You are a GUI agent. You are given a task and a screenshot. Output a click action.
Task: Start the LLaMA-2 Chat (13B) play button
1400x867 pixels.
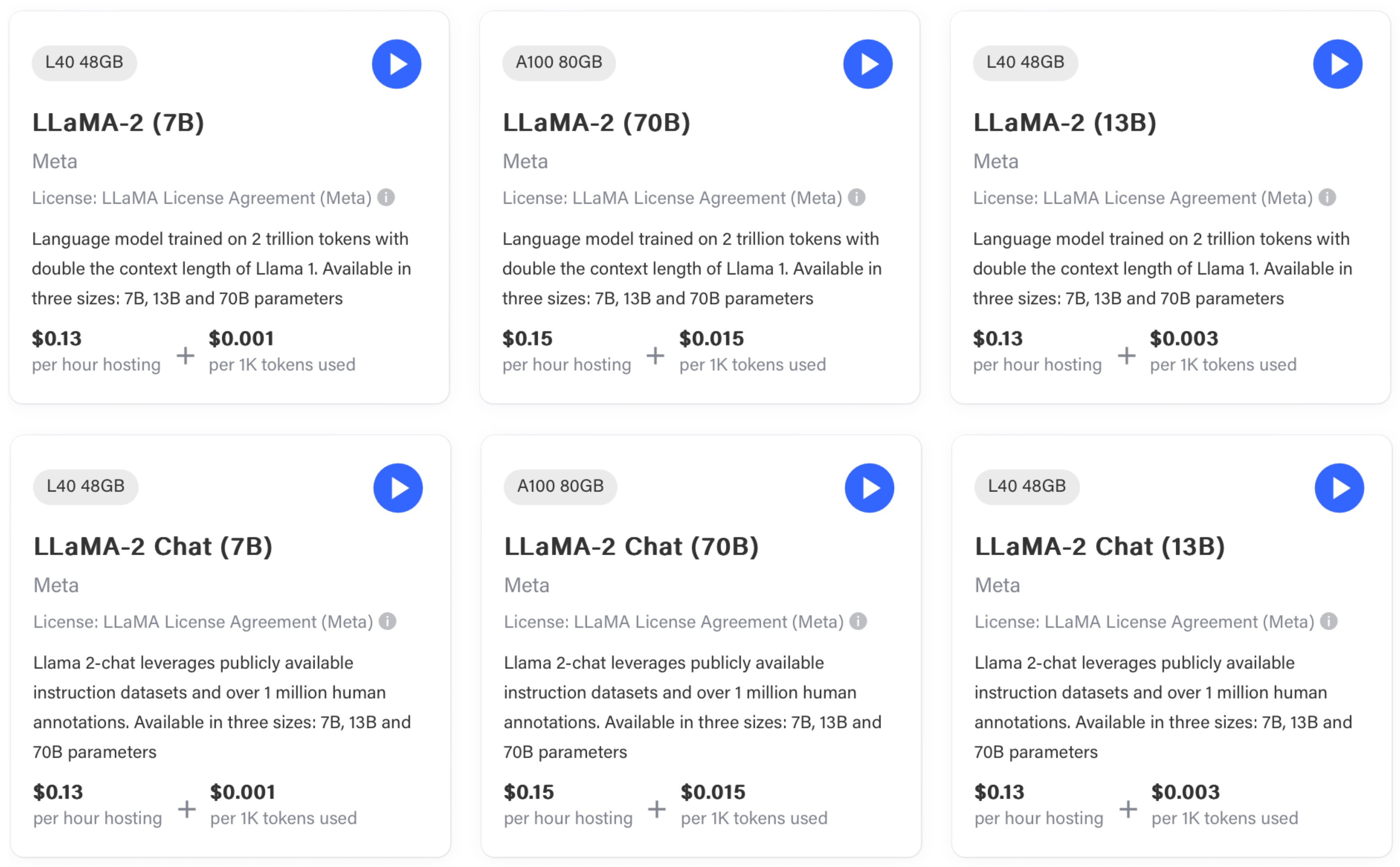tap(1339, 488)
